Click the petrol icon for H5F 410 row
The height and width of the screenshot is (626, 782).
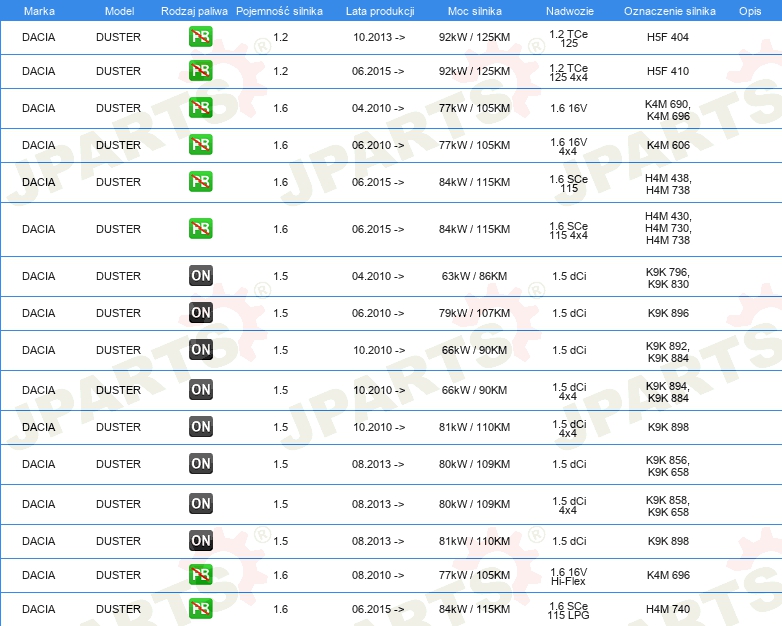point(200,70)
